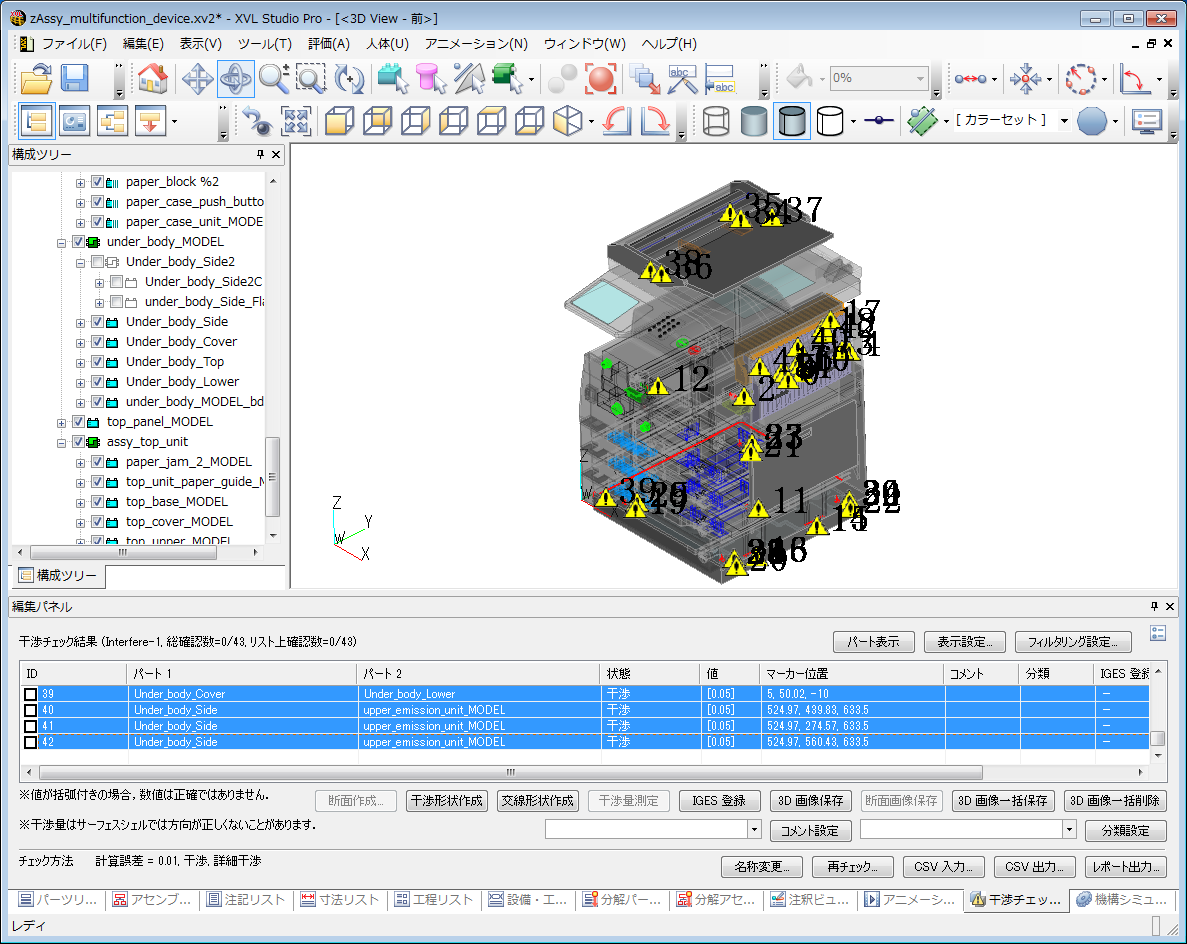
Task: Open the 評価(A) menu
Action: click(x=328, y=44)
